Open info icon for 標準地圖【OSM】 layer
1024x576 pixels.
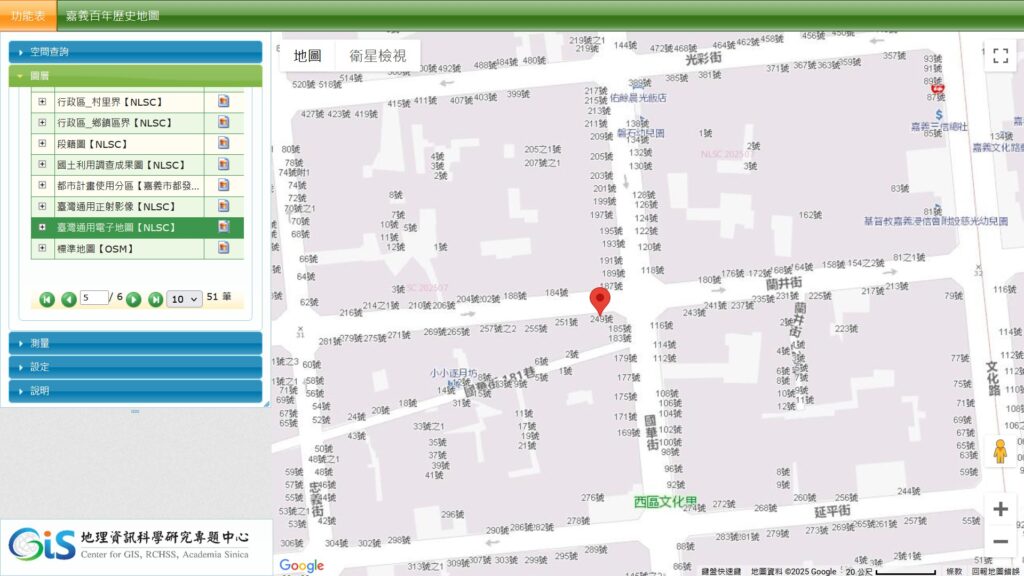pos(224,248)
